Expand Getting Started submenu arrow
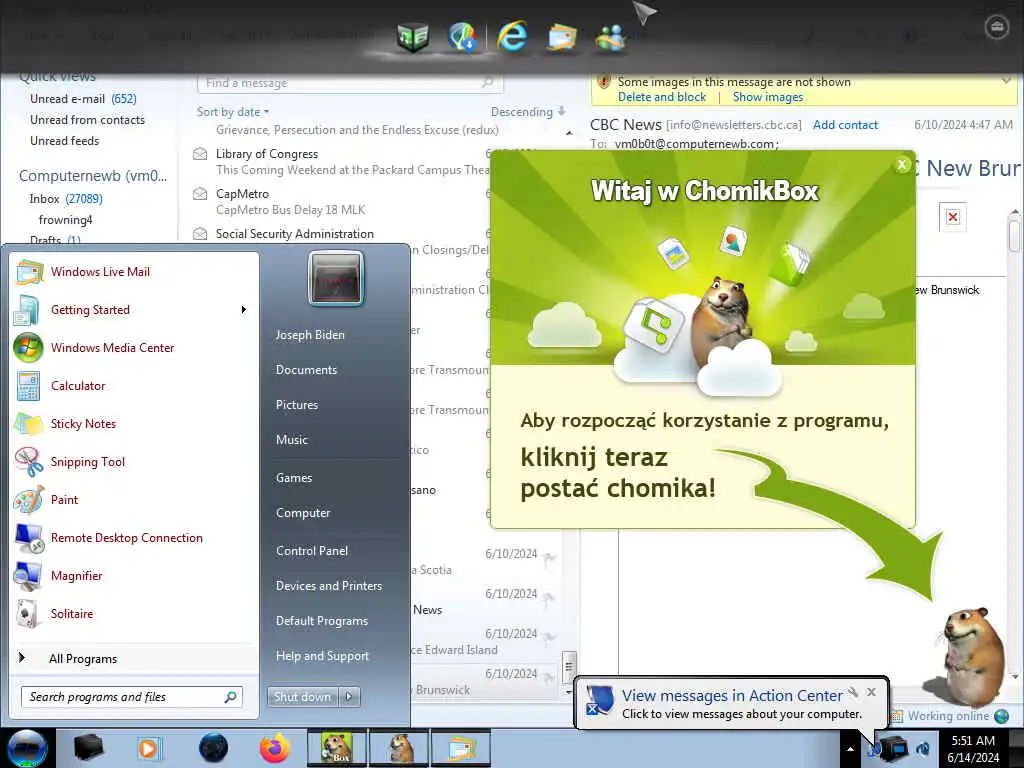This screenshot has width=1024, height=768. [244, 310]
